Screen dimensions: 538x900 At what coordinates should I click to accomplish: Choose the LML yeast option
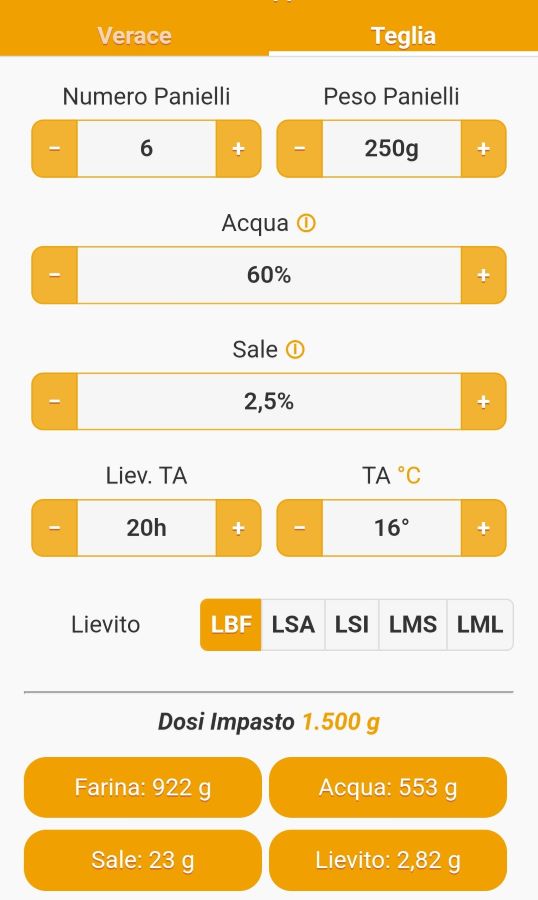(x=480, y=624)
